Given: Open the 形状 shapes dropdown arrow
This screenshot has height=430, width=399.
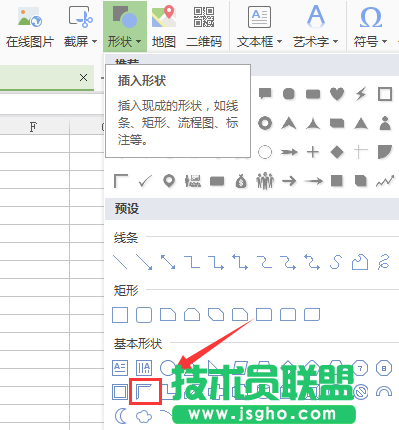Looking at the screenshot, I should [x=139, y=42].
